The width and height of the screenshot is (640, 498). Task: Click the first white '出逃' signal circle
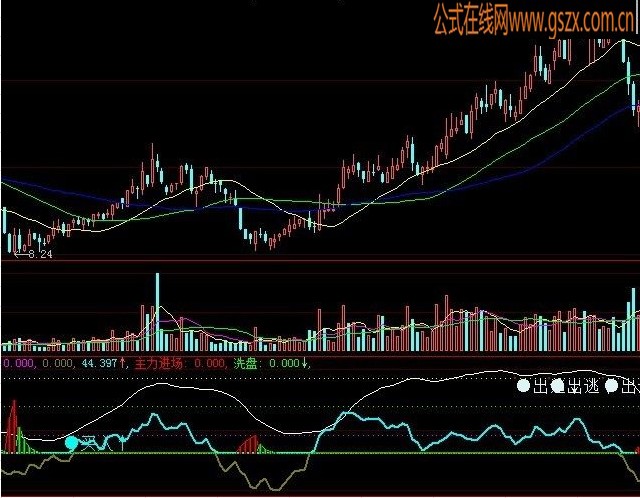[x=523, y=386]
